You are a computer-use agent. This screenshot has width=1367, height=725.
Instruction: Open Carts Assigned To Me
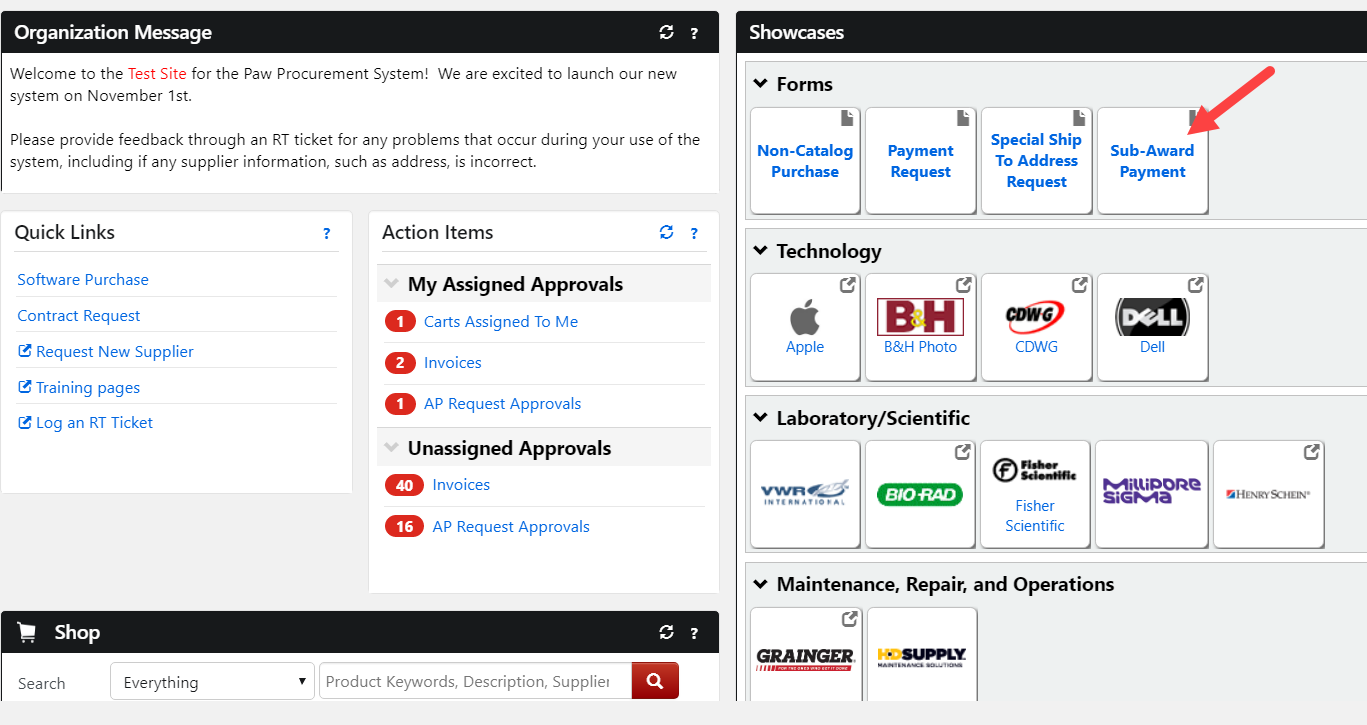pyautogui.click(x=501, y=322)
